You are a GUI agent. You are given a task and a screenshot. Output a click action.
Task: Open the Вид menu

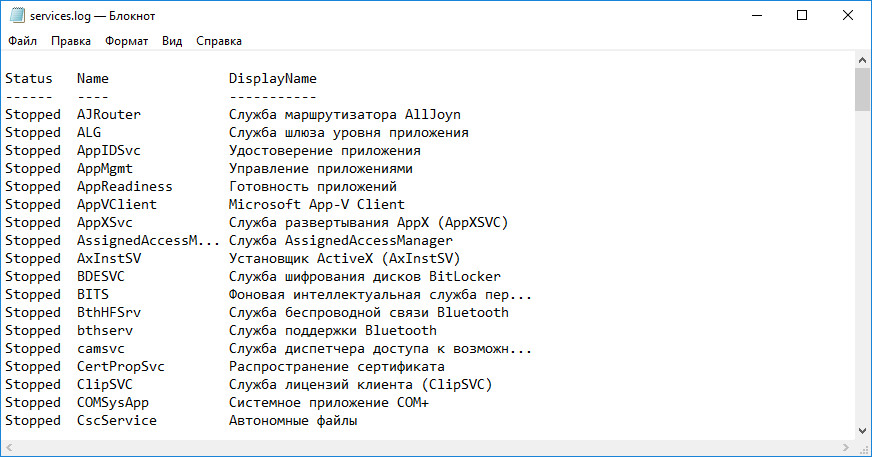click(172, 41)
